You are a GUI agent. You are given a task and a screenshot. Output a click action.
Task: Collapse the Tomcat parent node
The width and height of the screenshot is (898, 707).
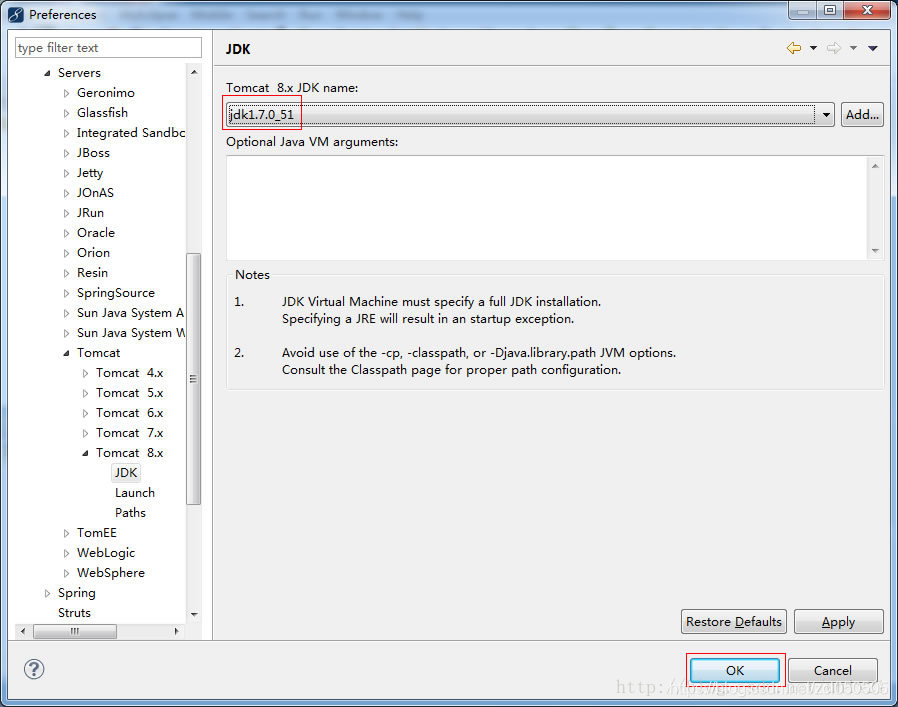coord(66,354)
